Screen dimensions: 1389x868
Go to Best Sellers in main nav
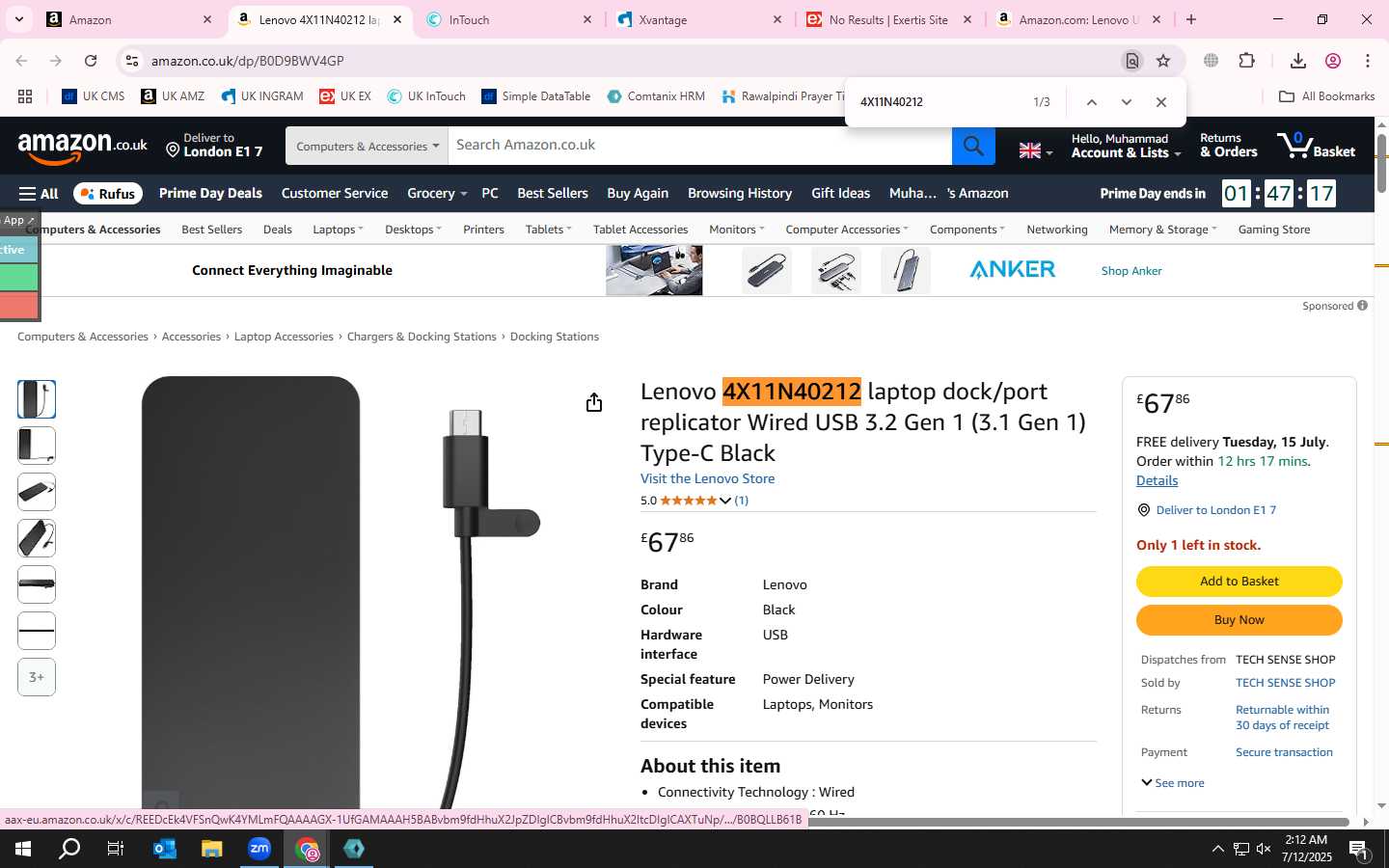[x=553, y=193]
